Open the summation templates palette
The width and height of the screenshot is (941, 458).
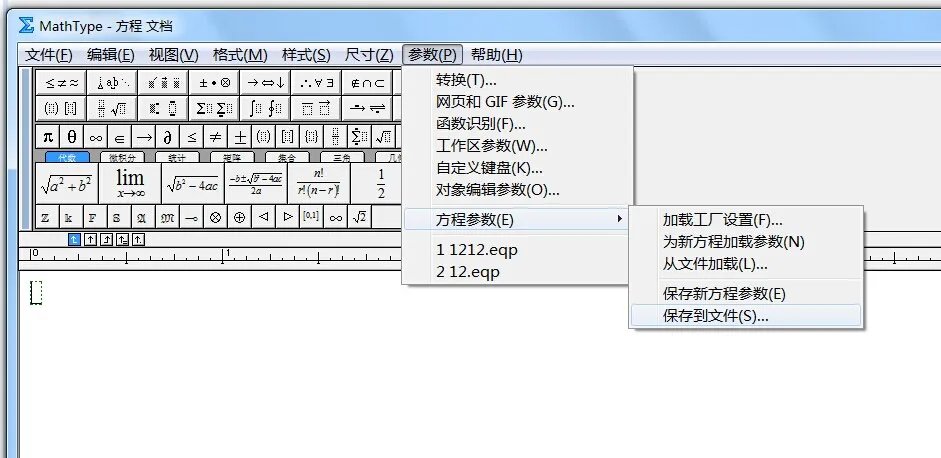pyautogui.click(x=214, y=109)
